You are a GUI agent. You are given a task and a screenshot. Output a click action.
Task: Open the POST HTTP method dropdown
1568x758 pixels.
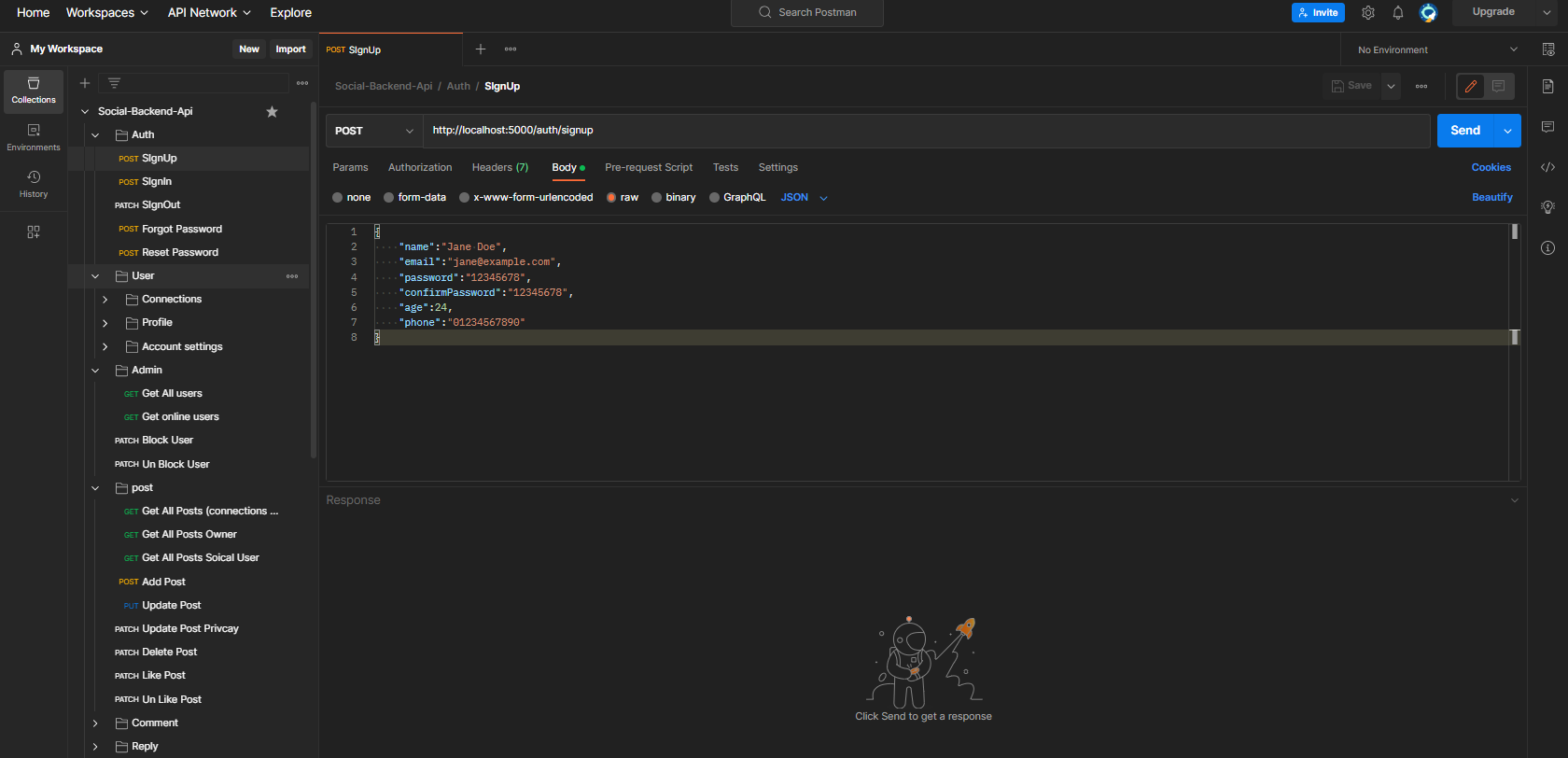(374, 131)
